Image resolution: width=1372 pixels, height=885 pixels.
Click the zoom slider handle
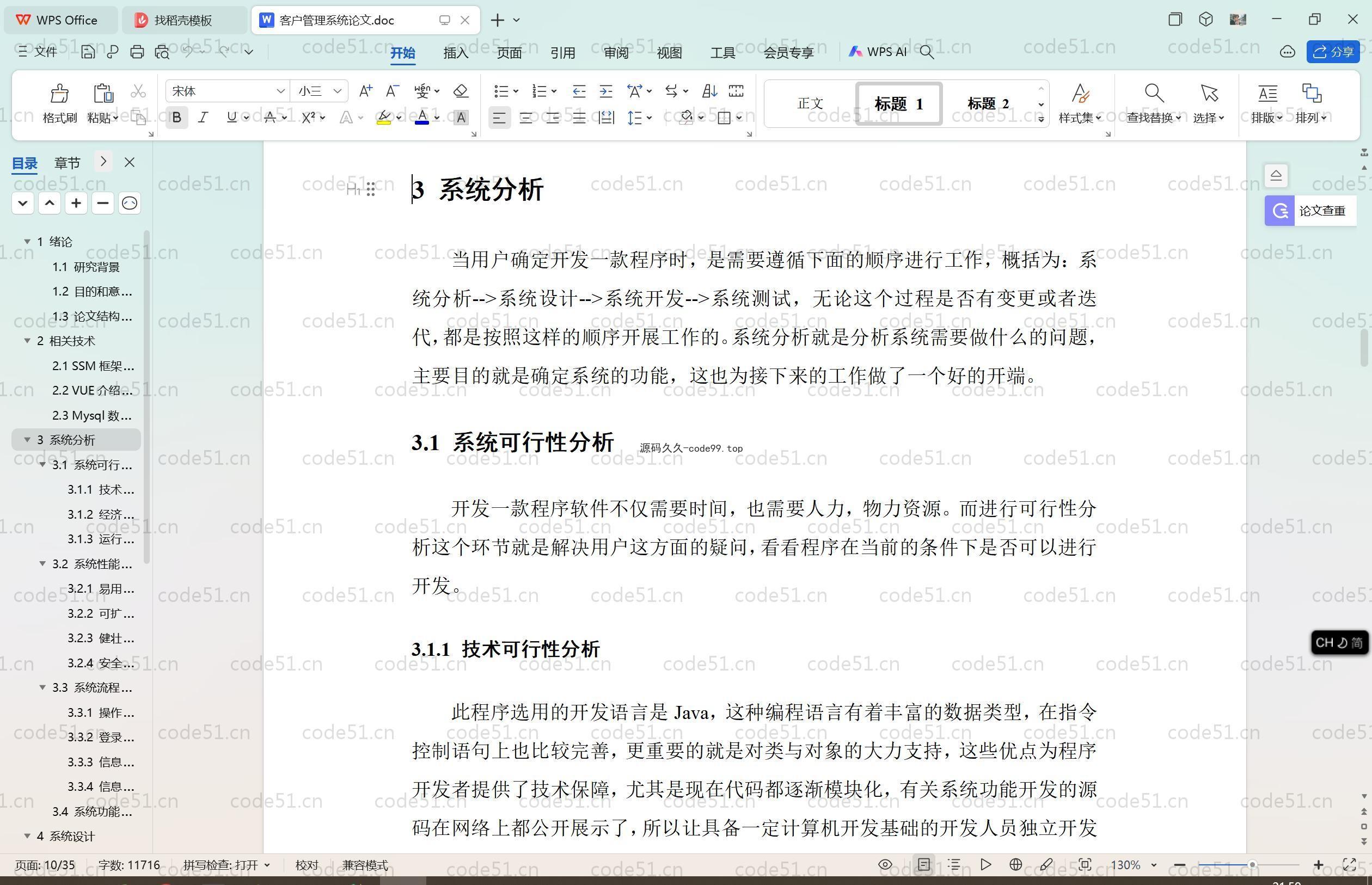click(1252, 864)
